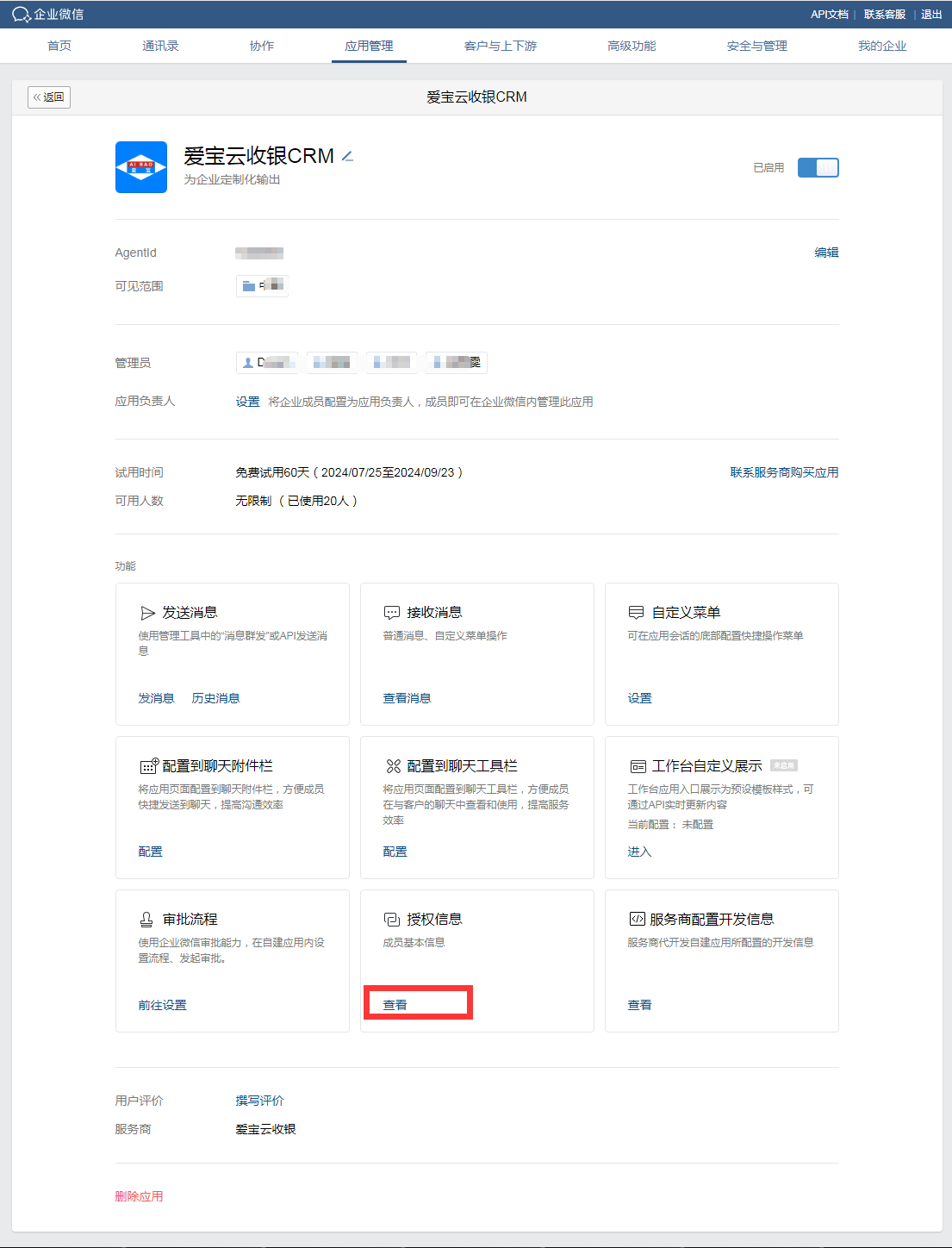The height and width of the screenshot is (1248, 952).
Task: Click the 自定义菜单 icon
Action: 637,613
